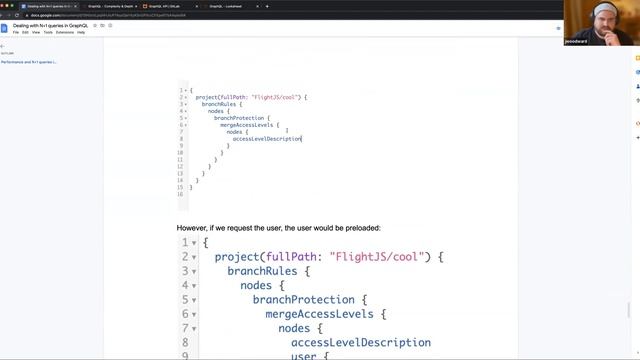Open the yellow Keep icon in the side panel
Image resolution: width=640 pixels, height=360 pixels.
638,58
